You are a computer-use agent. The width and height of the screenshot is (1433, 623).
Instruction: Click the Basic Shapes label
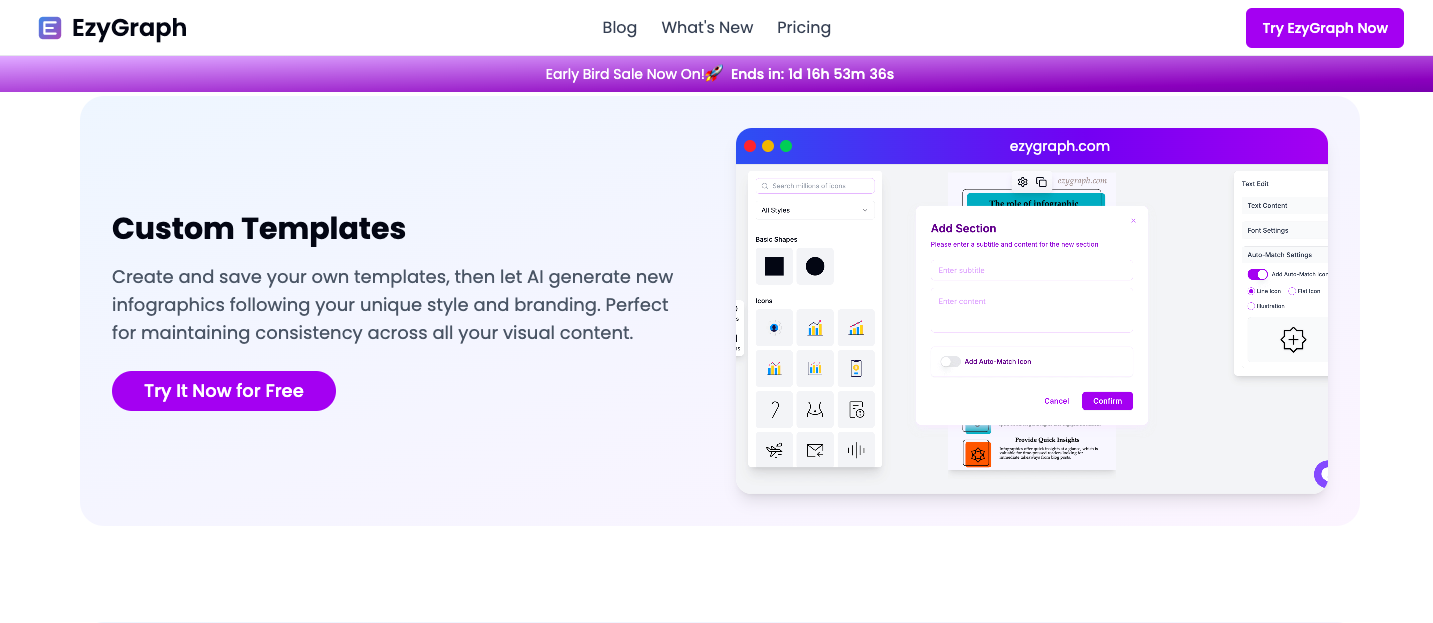(777, 240)
